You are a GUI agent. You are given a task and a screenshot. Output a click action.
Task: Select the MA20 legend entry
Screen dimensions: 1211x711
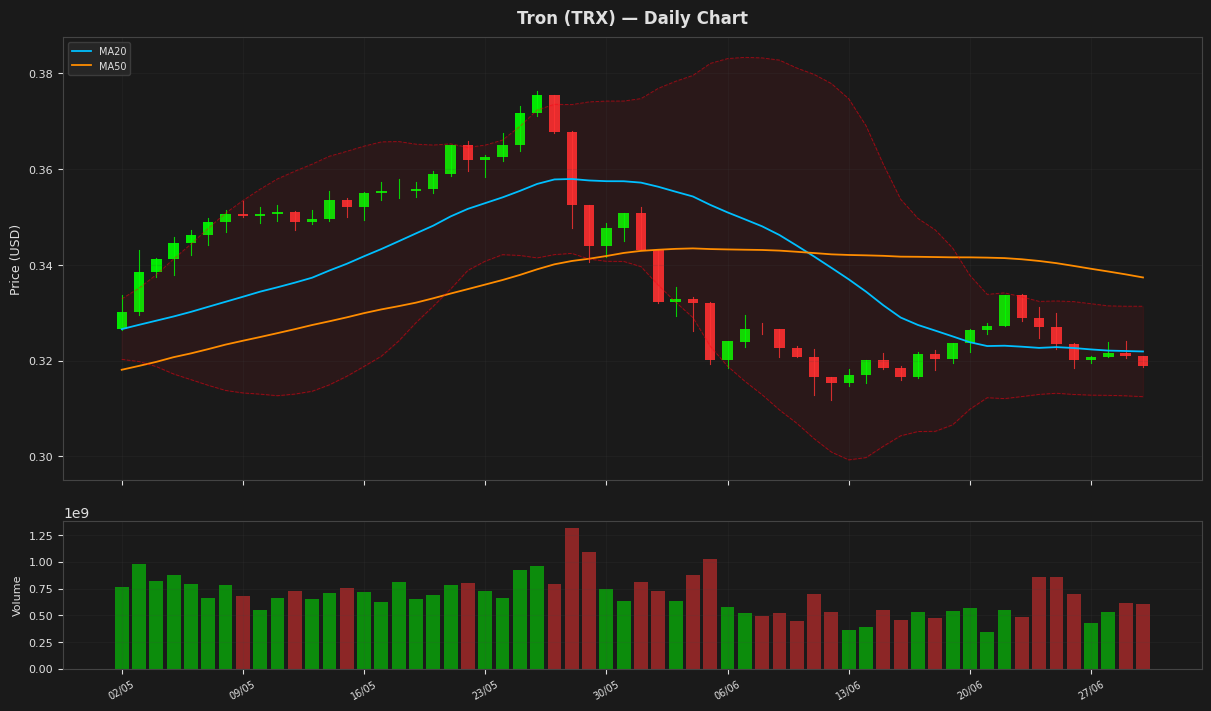[100, 51]
